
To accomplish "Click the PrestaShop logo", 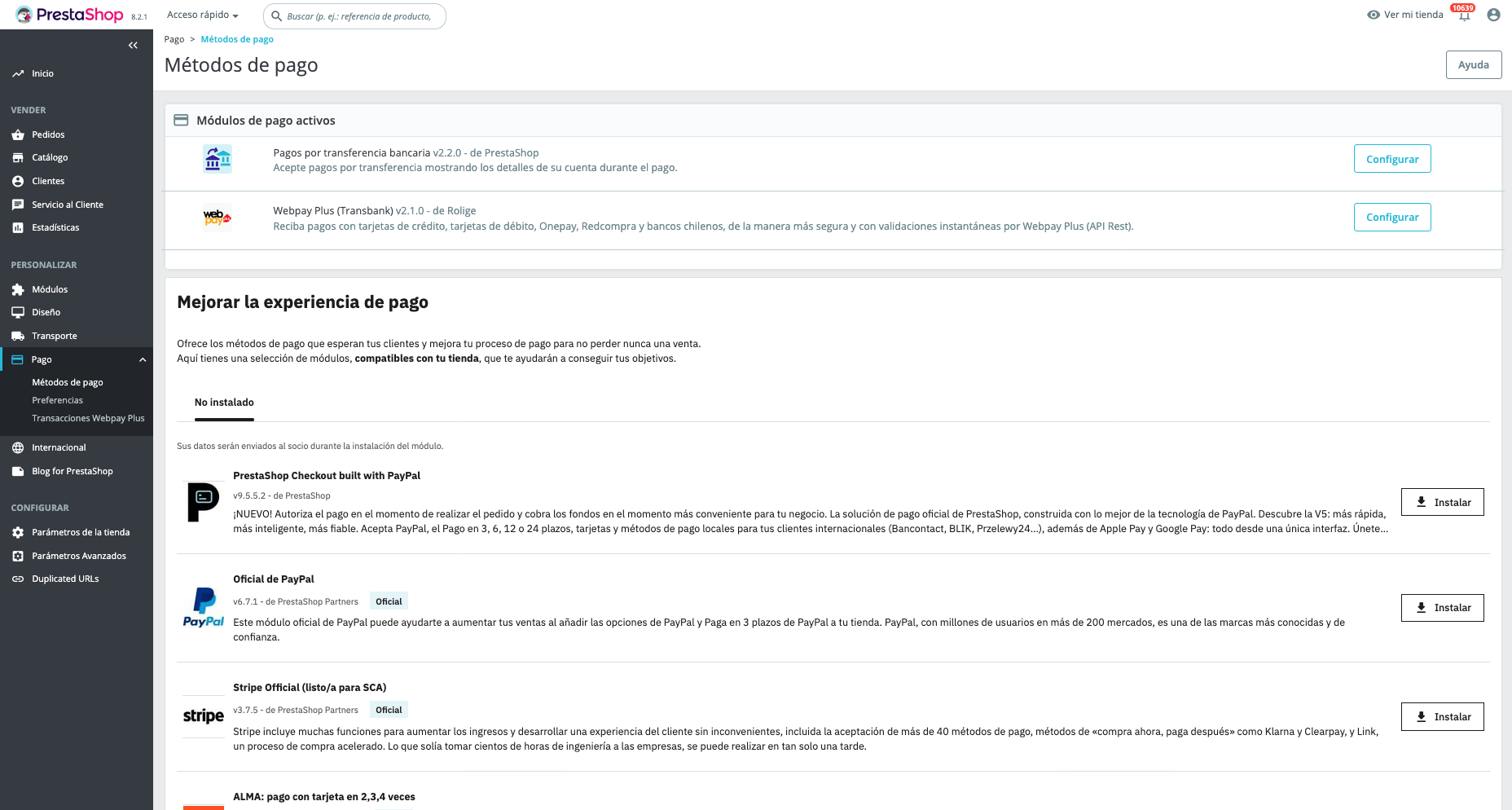I will (69, 15).
